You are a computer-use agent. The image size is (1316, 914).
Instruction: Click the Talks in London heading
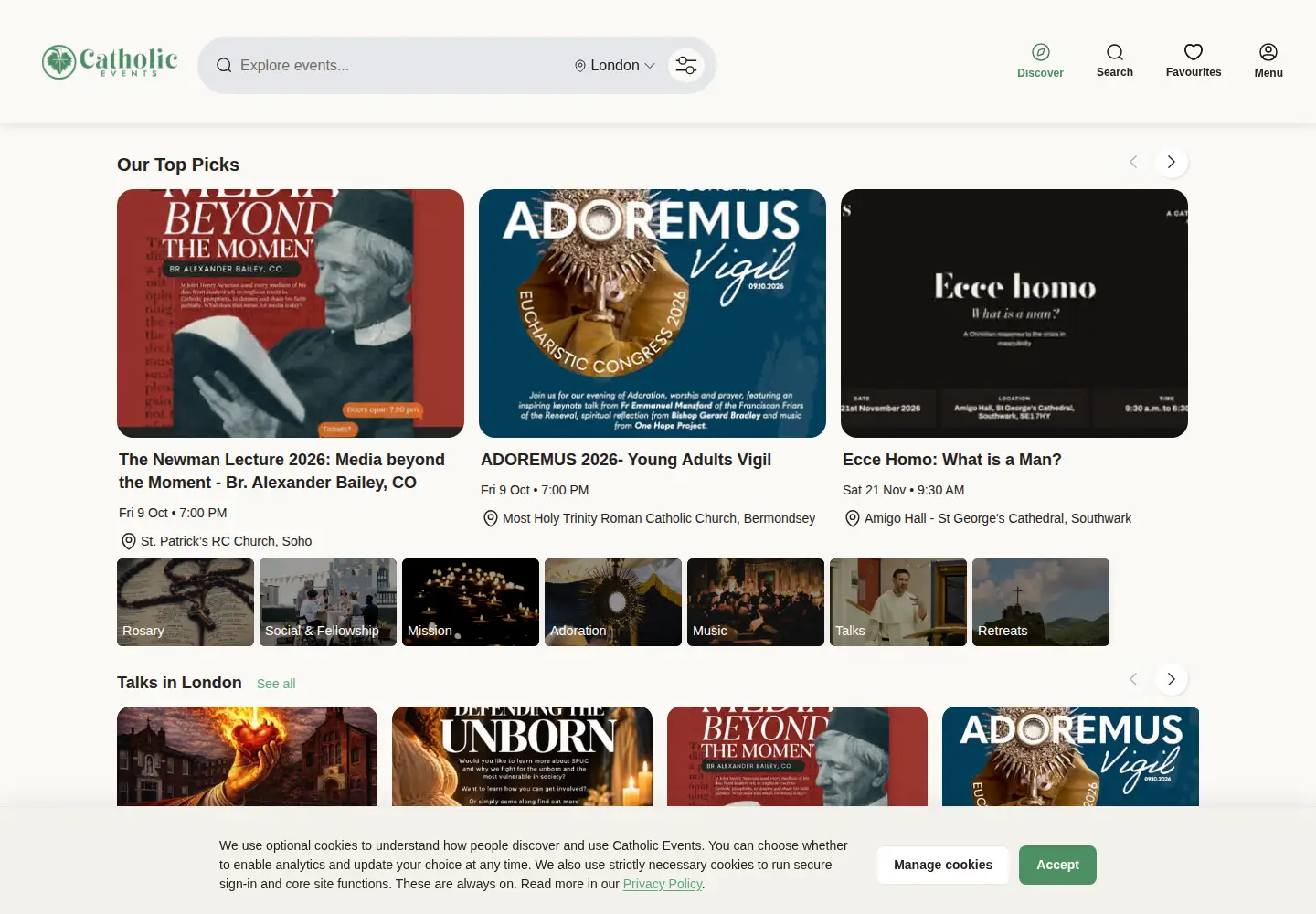click(x=179, y=683)
